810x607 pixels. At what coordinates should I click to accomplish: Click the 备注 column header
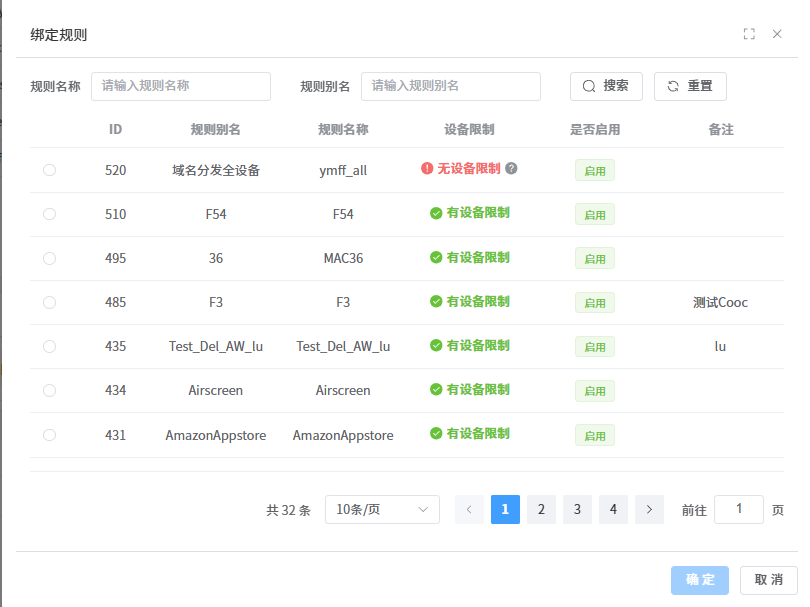(721, 129)
